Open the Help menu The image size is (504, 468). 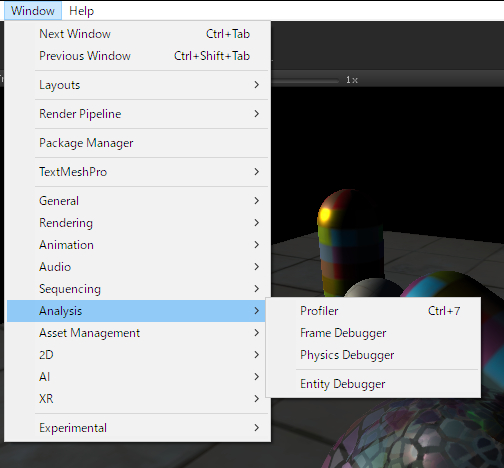click(81, 11)
